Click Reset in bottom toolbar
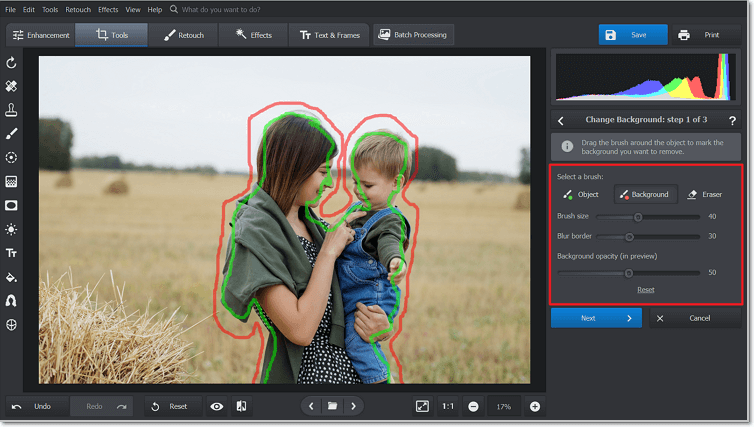 174,406
